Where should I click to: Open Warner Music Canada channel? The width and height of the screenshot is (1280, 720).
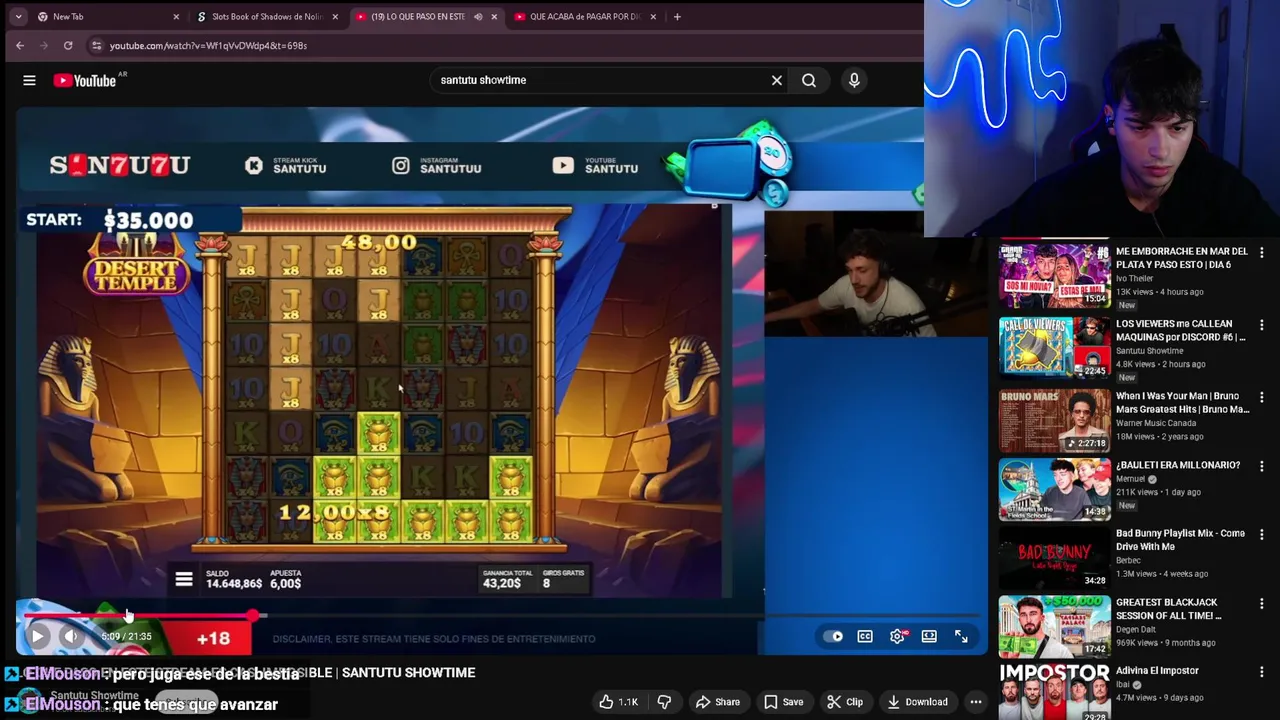point(1155,423)
